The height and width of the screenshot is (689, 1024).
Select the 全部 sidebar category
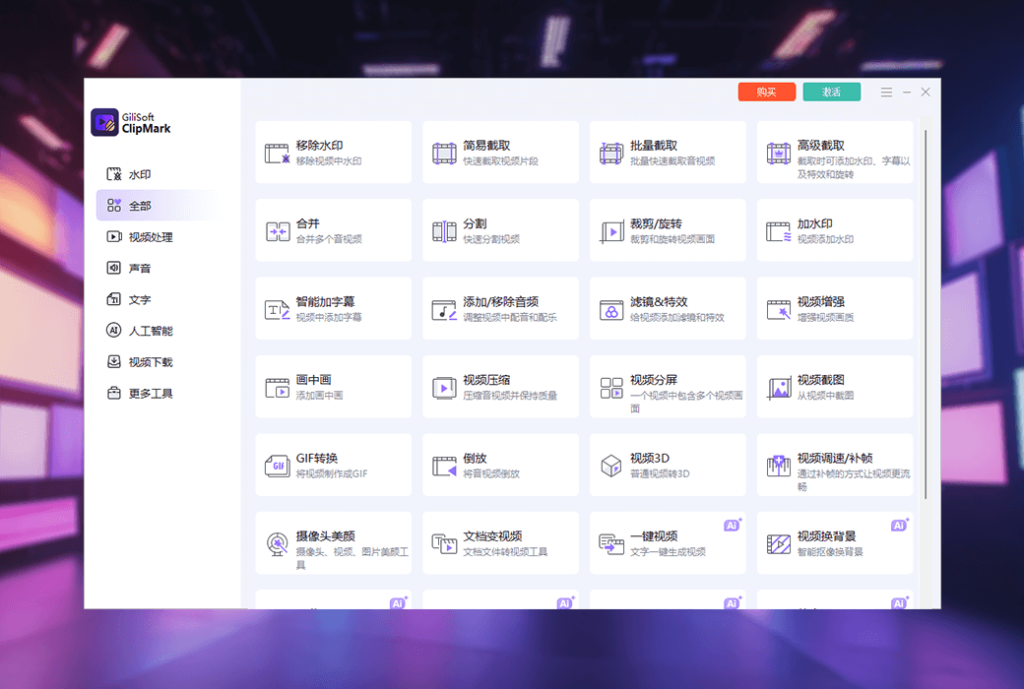(x=160, y=206)
